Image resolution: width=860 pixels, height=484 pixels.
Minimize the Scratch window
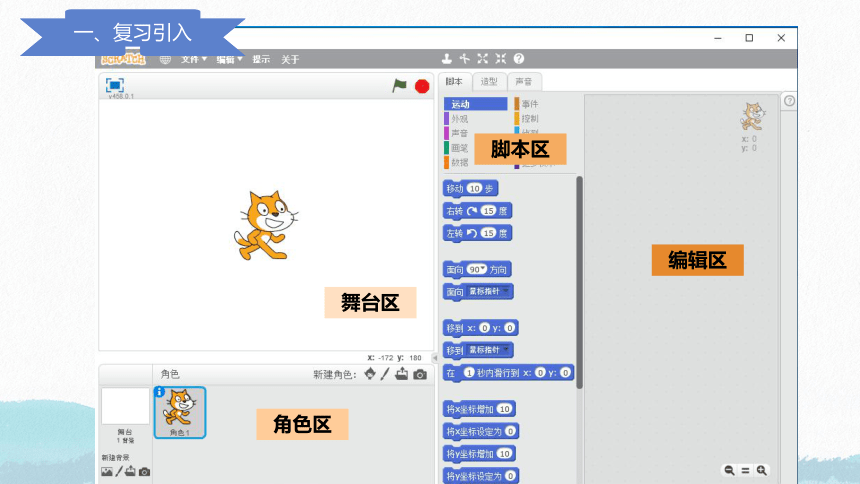[x=718, y=38]
